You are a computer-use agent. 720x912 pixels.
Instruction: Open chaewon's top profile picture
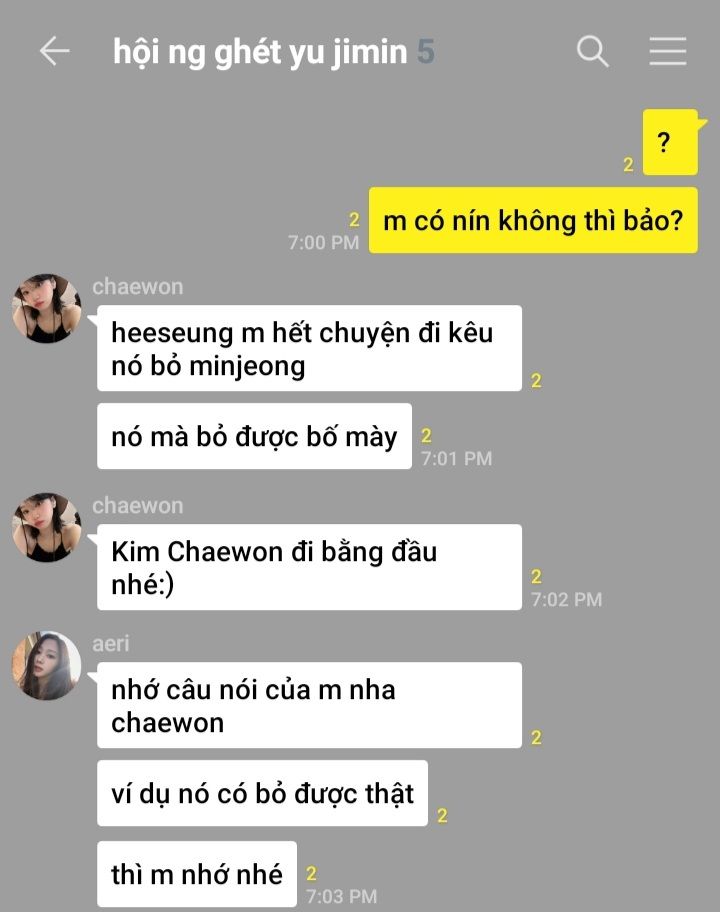click(x=47, y=308)
